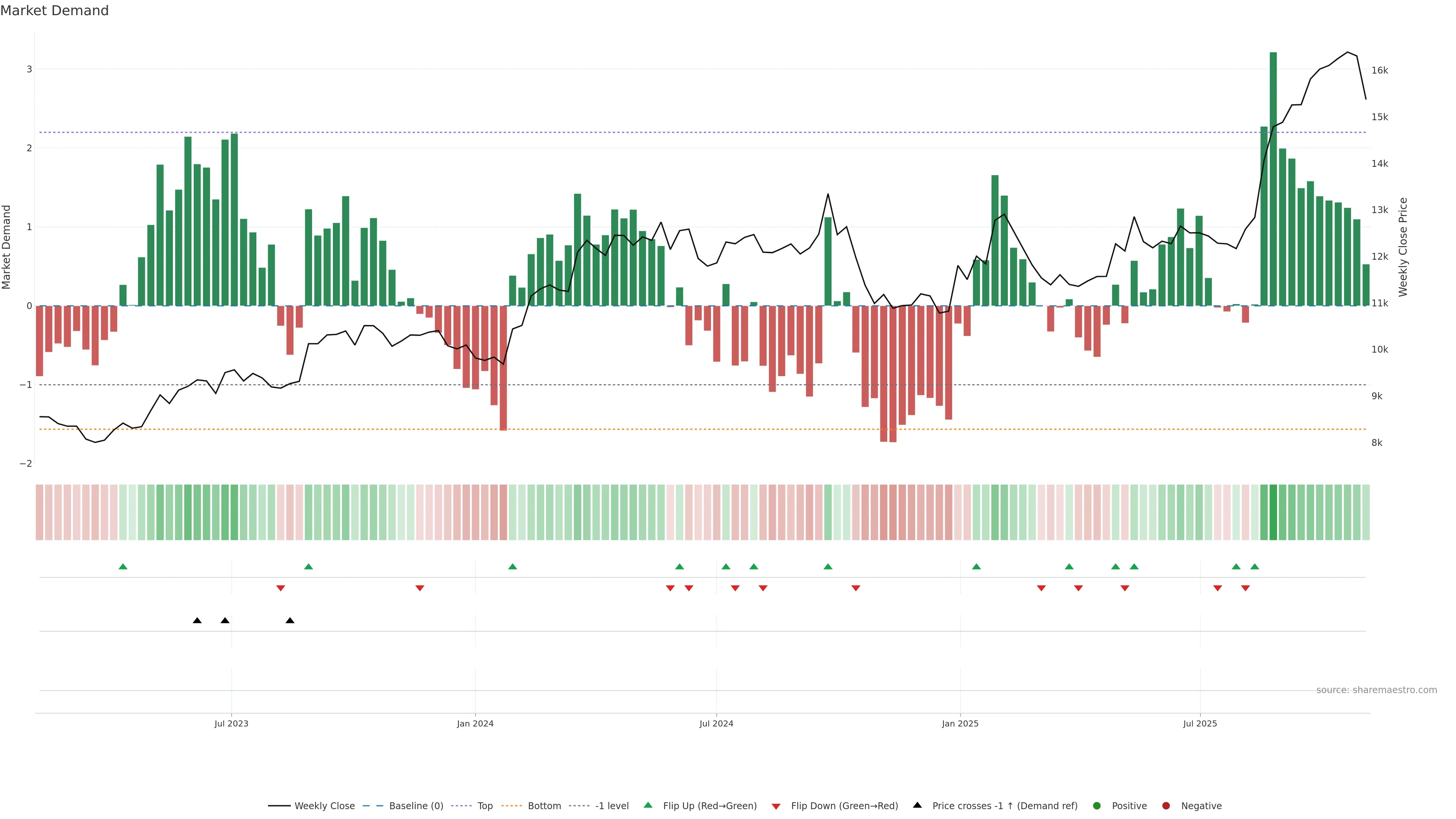Click the Jul 2025 x-axis label
This screenshot has width=1456, height=819.
point(1199,723)
